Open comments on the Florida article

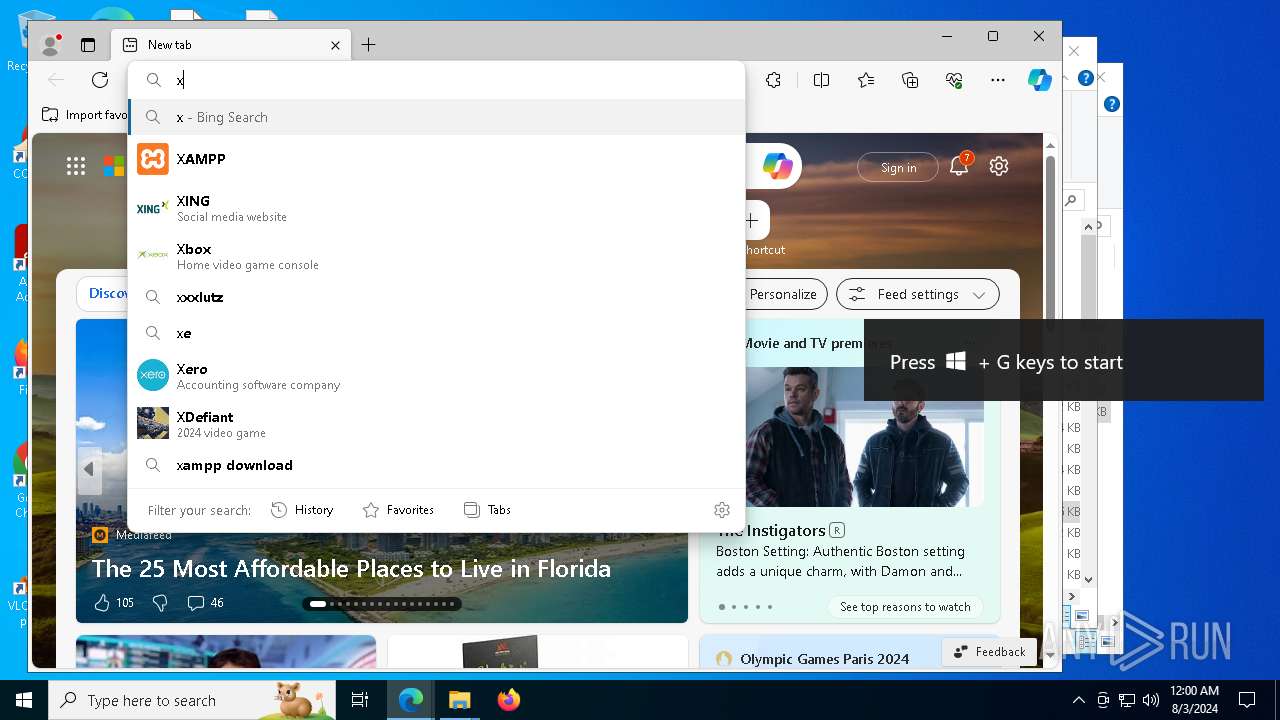pos(206,603)
